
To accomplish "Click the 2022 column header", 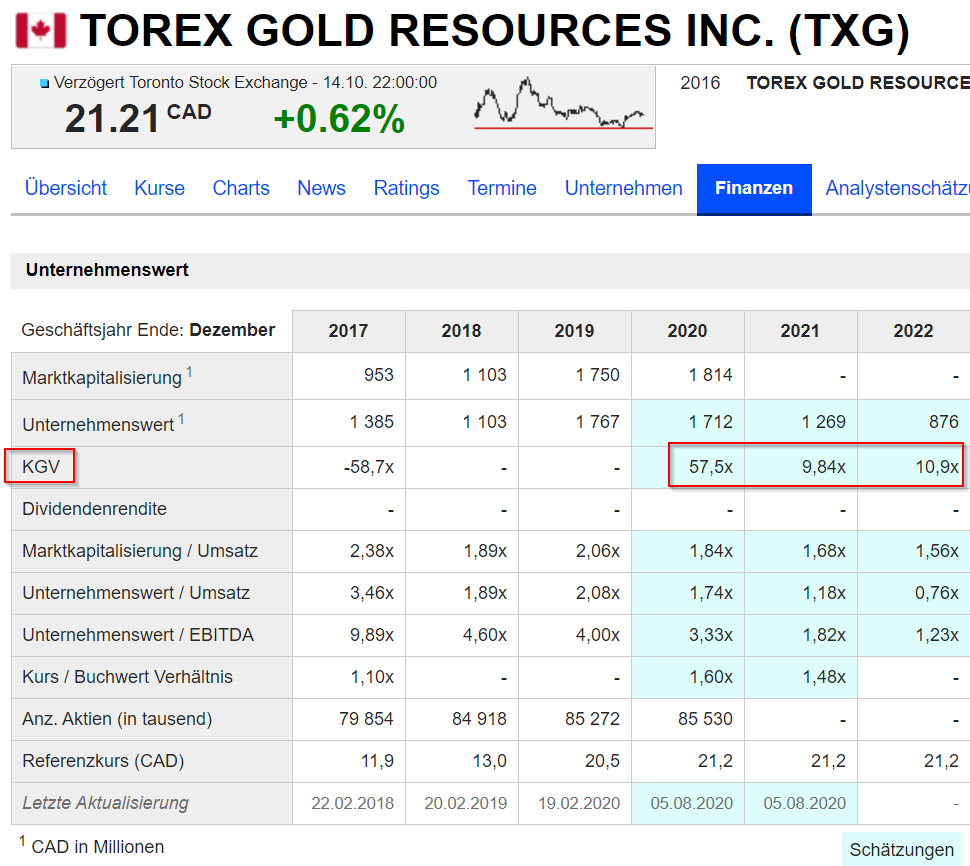I will pos(913,331).
